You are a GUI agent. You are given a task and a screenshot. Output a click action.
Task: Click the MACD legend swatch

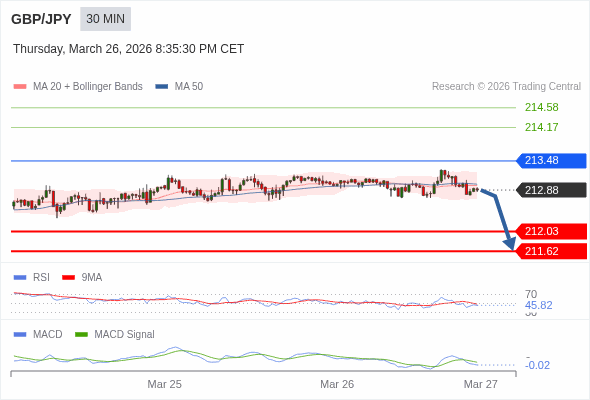tap(20, 335)
